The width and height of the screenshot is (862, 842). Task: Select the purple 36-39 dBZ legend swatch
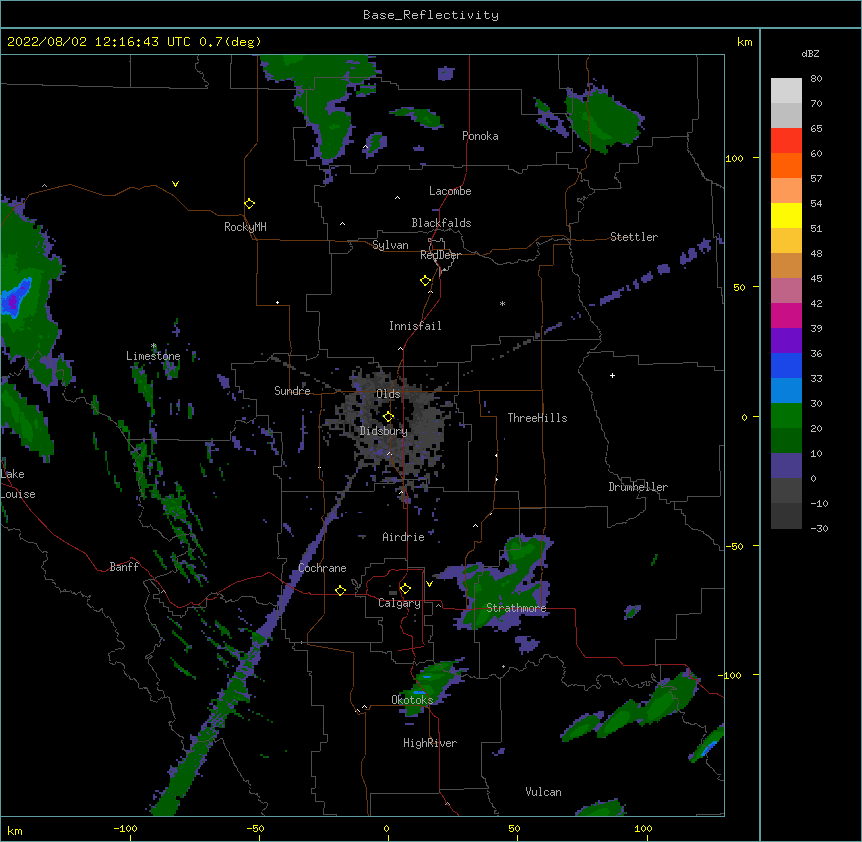point(786,341)
